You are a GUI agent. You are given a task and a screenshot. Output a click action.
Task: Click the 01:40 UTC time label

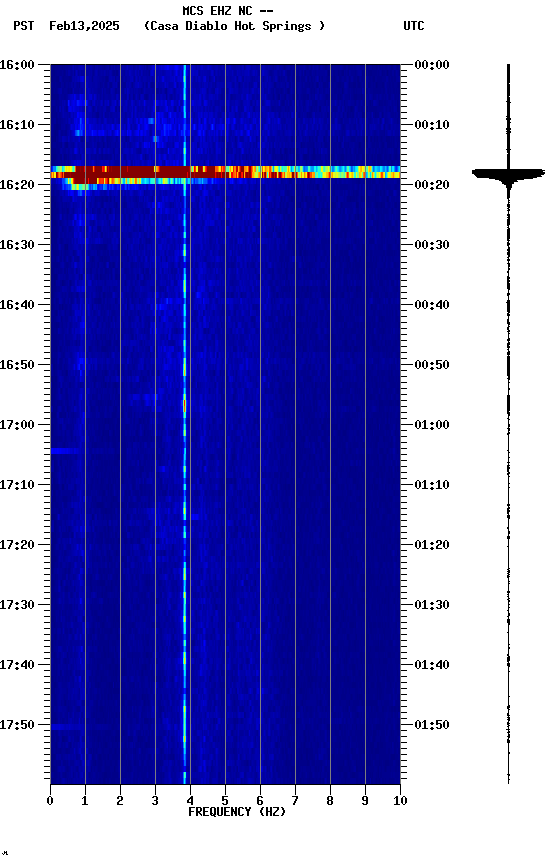pyautogui.click(x=432, y=665)
